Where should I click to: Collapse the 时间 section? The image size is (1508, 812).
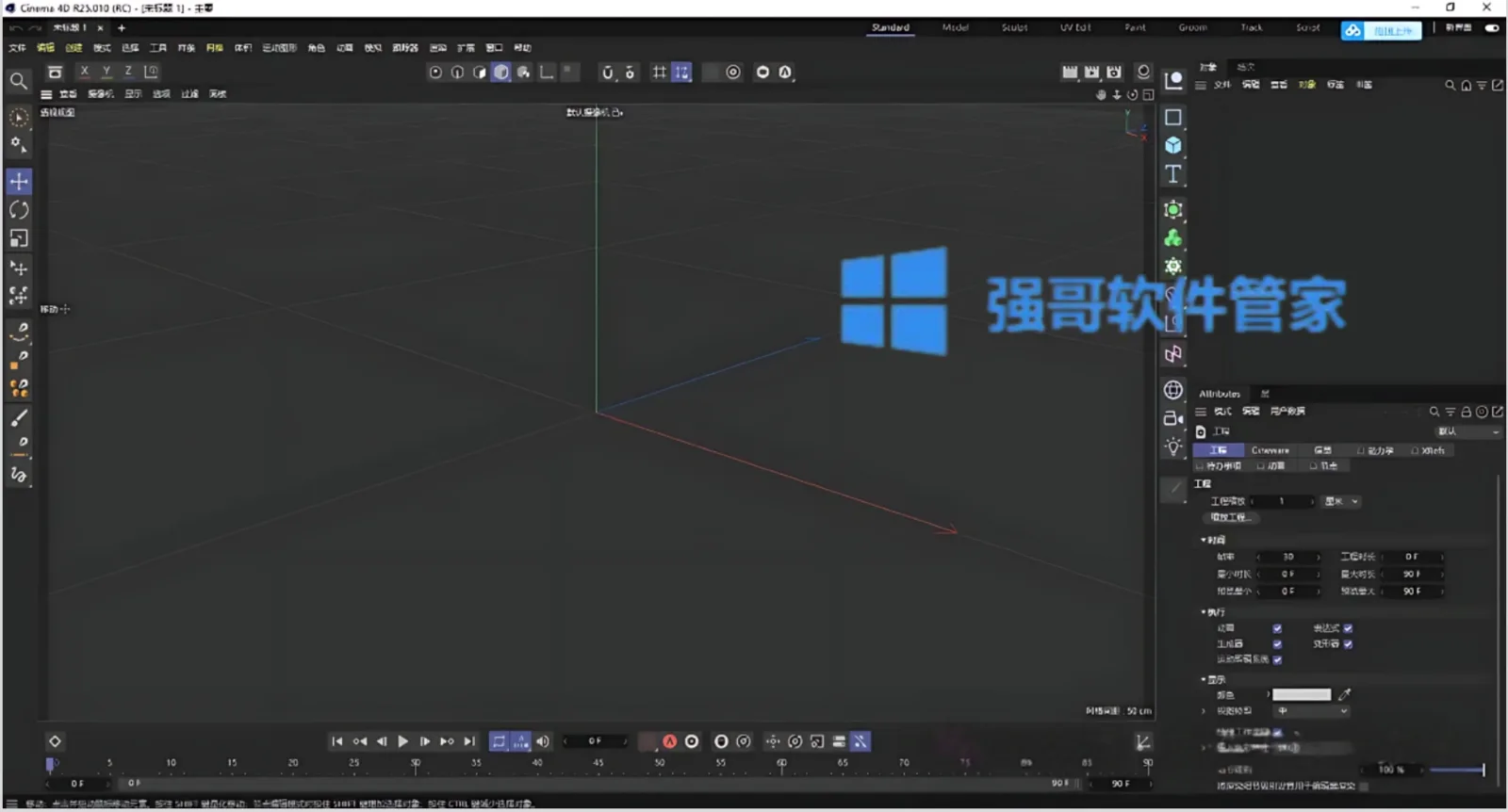pyautogui.click(x=1204, y=541)
